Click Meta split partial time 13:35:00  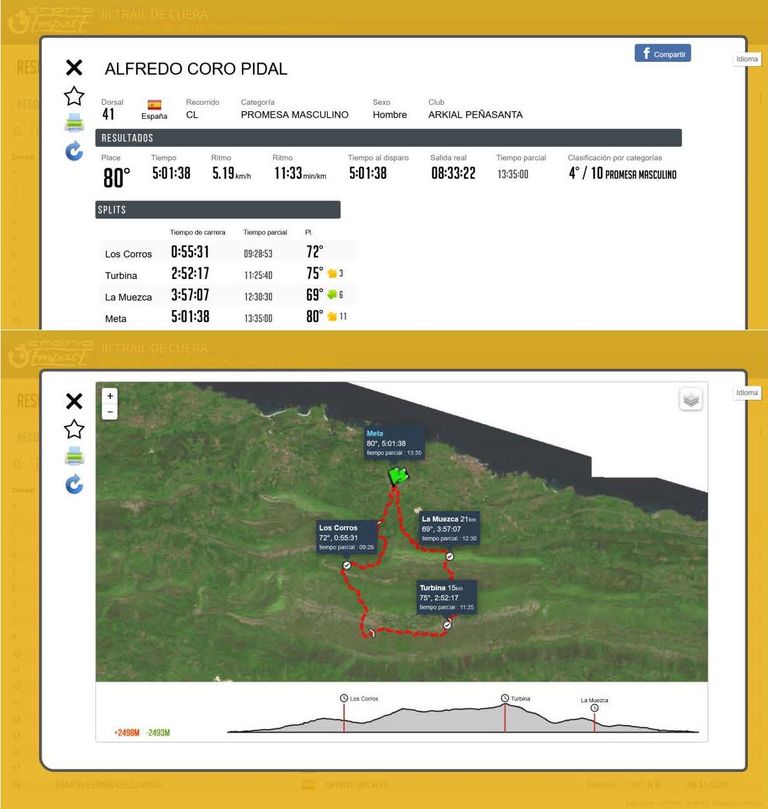coord(258,318)
